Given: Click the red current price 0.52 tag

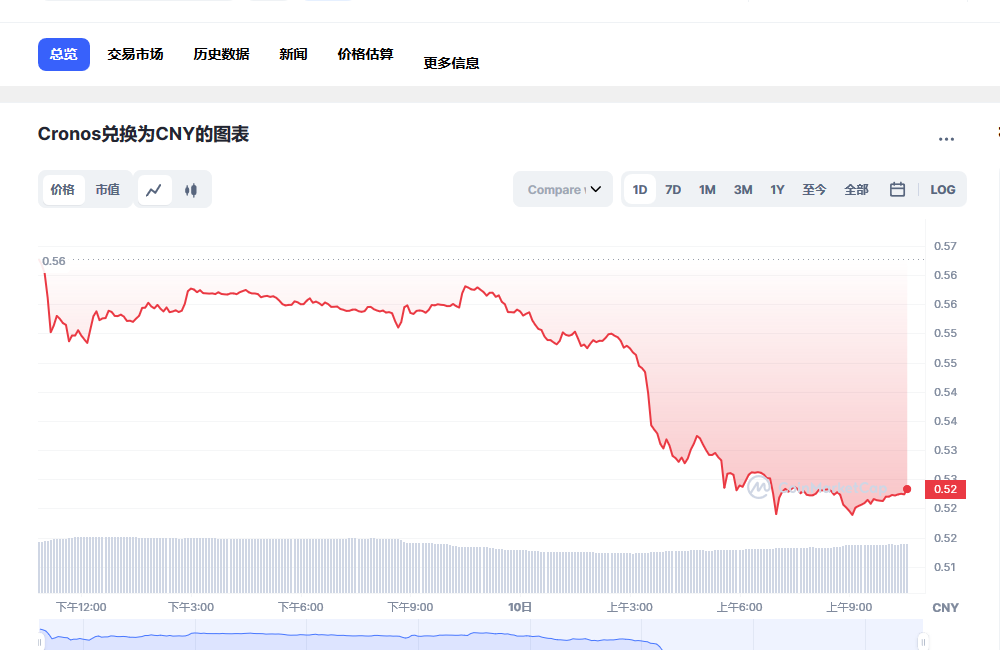Looking at the screenshot, I should pos(945,489).
